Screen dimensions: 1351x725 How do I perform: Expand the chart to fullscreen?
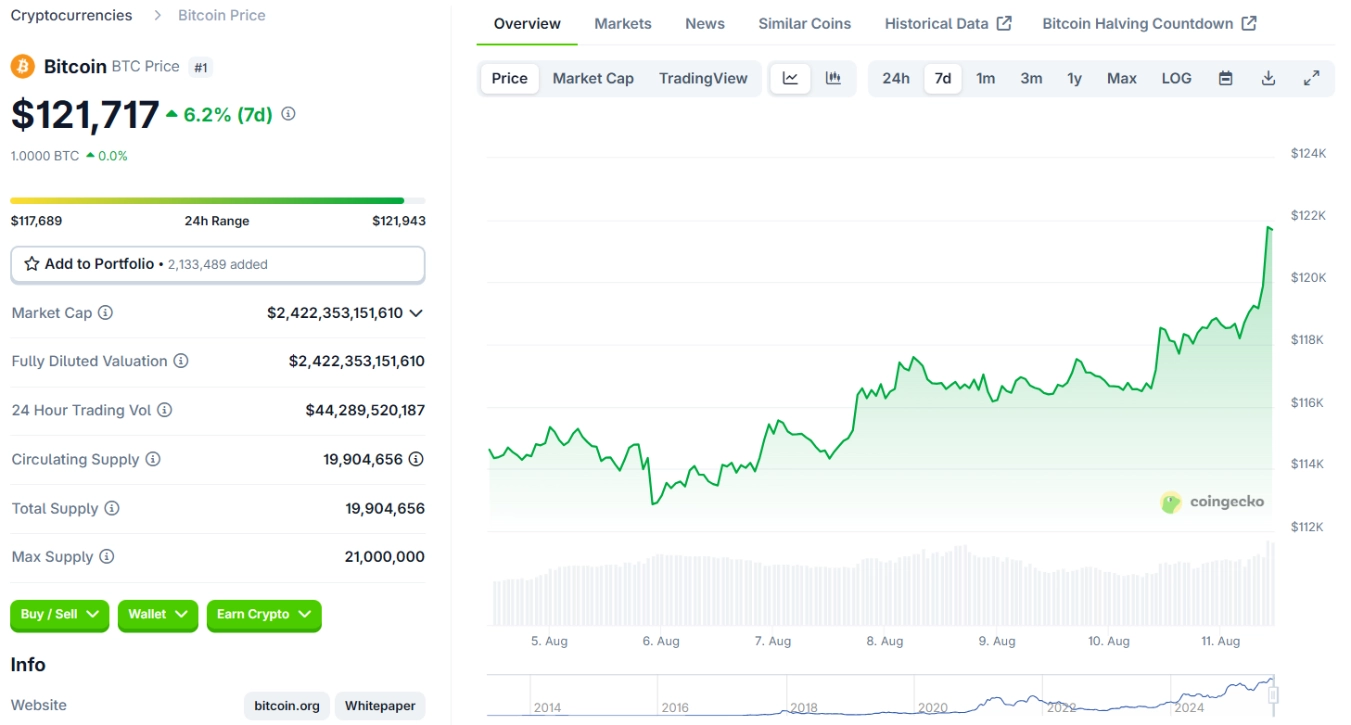click(1311, 78)
